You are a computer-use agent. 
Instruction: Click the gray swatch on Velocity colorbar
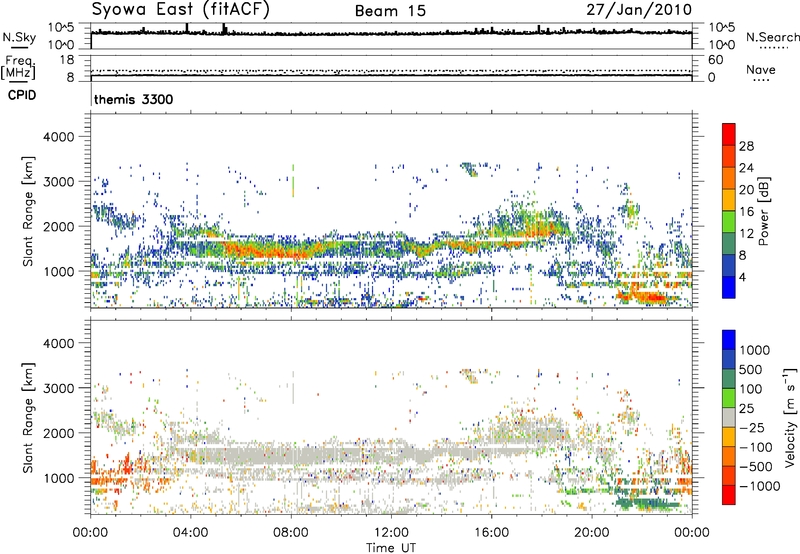coord(729,417)
